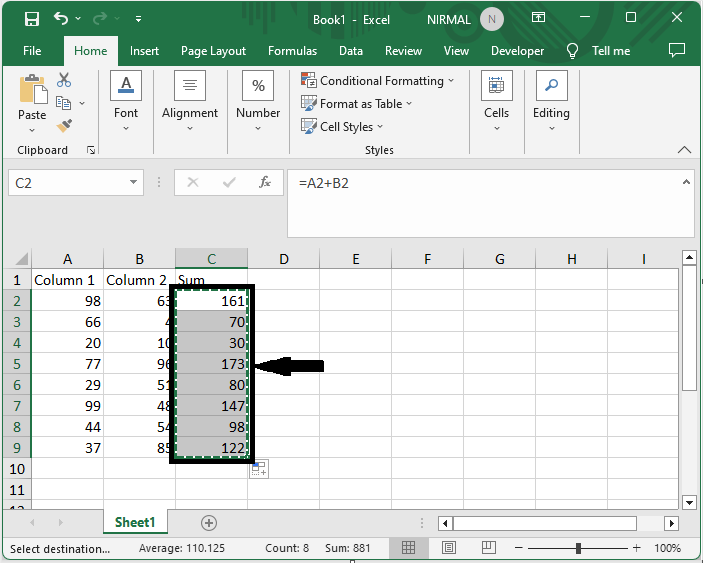Screen dimensions: 703x563
Task: Add a new sheet with plus button
Action: coord(209,523)
